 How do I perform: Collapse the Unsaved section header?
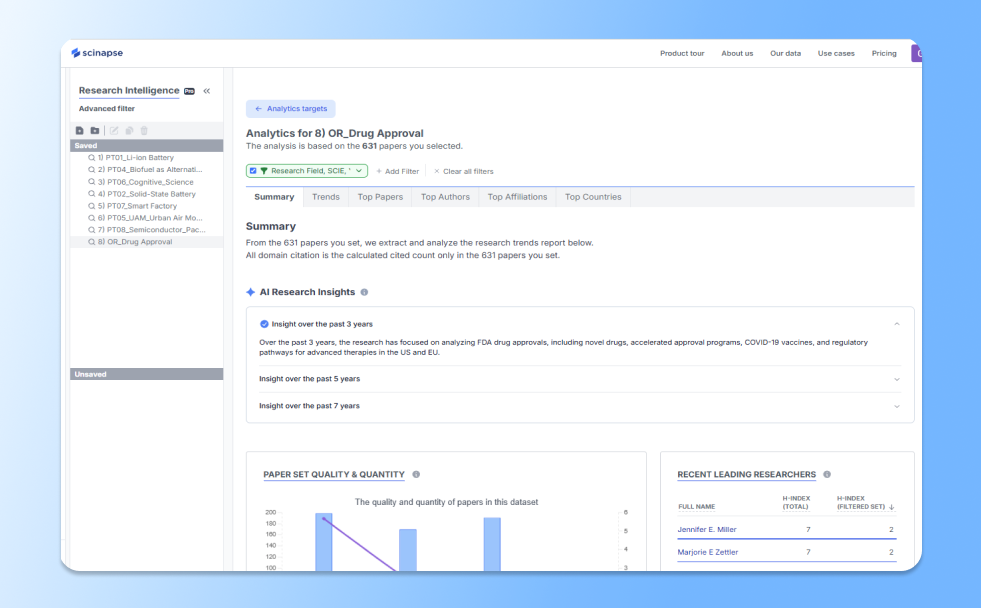coord(146,374)
